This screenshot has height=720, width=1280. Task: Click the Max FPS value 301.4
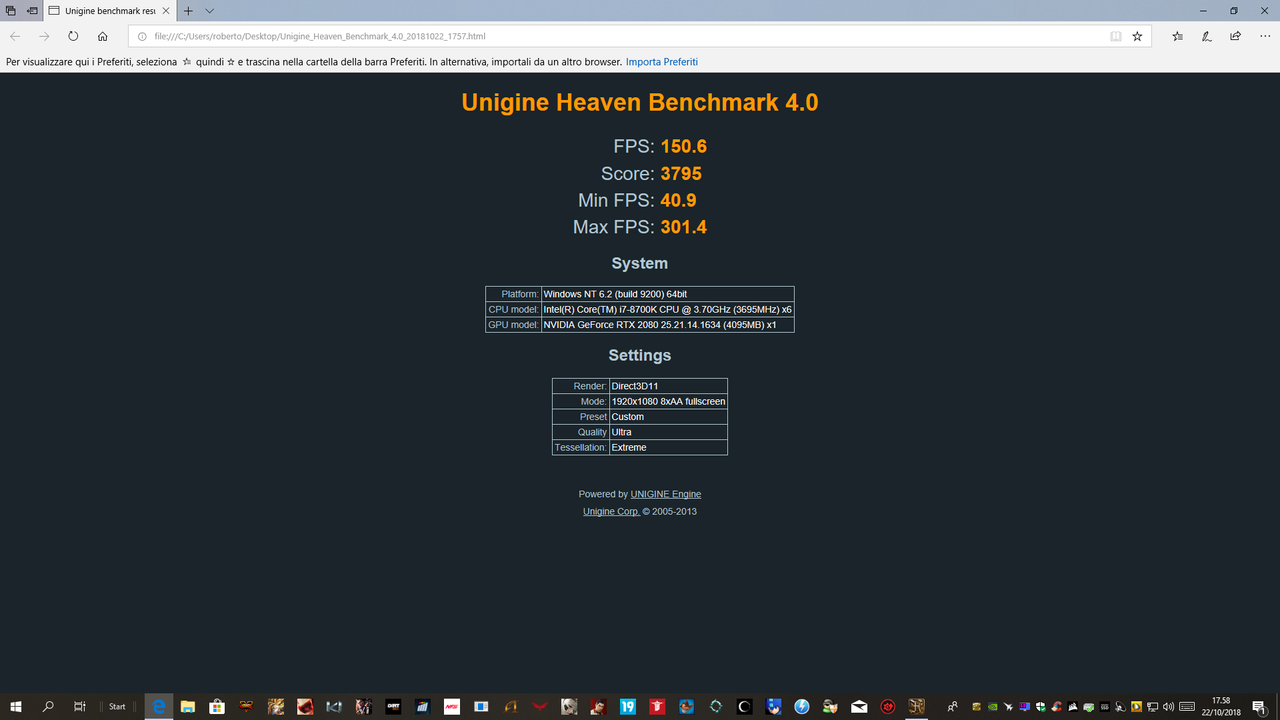[x=684, y=227]
